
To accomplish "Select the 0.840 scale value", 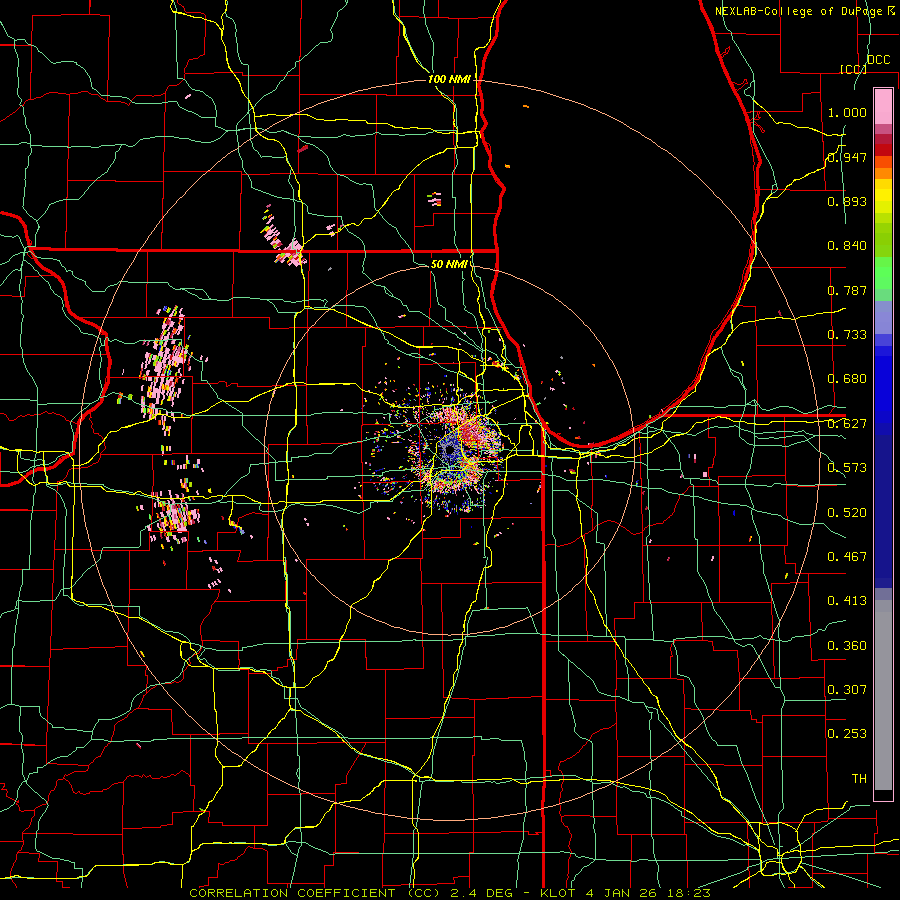I will coord(847,246).
